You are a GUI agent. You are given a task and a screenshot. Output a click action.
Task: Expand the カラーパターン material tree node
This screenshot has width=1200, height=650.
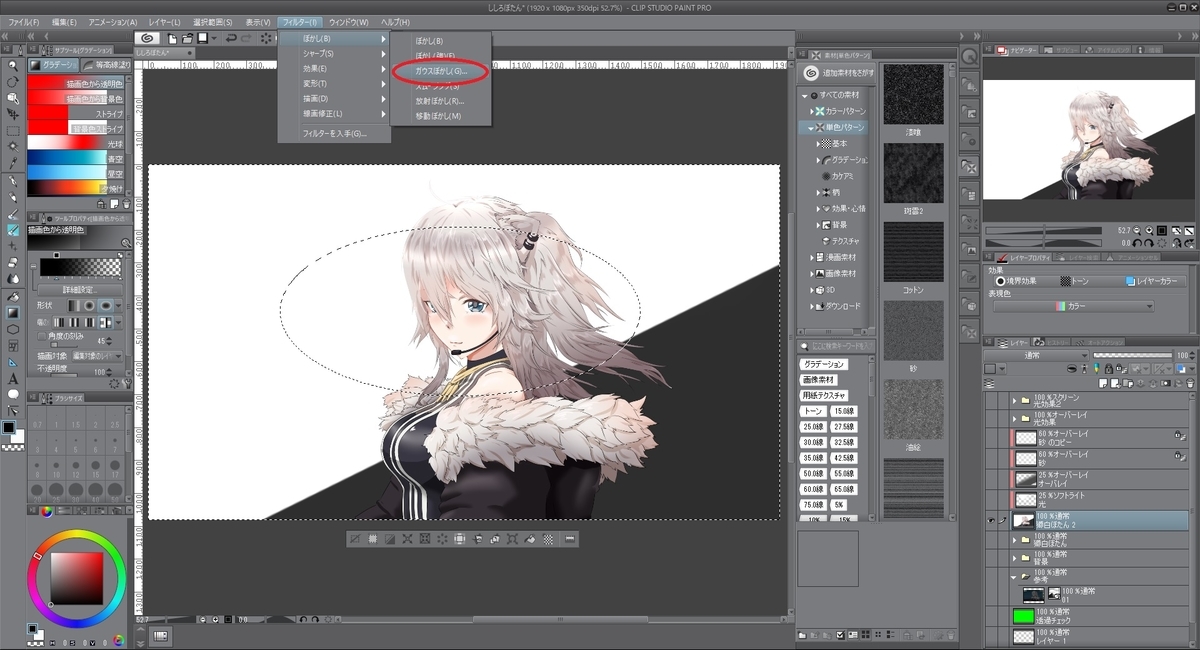coord(810,110)
